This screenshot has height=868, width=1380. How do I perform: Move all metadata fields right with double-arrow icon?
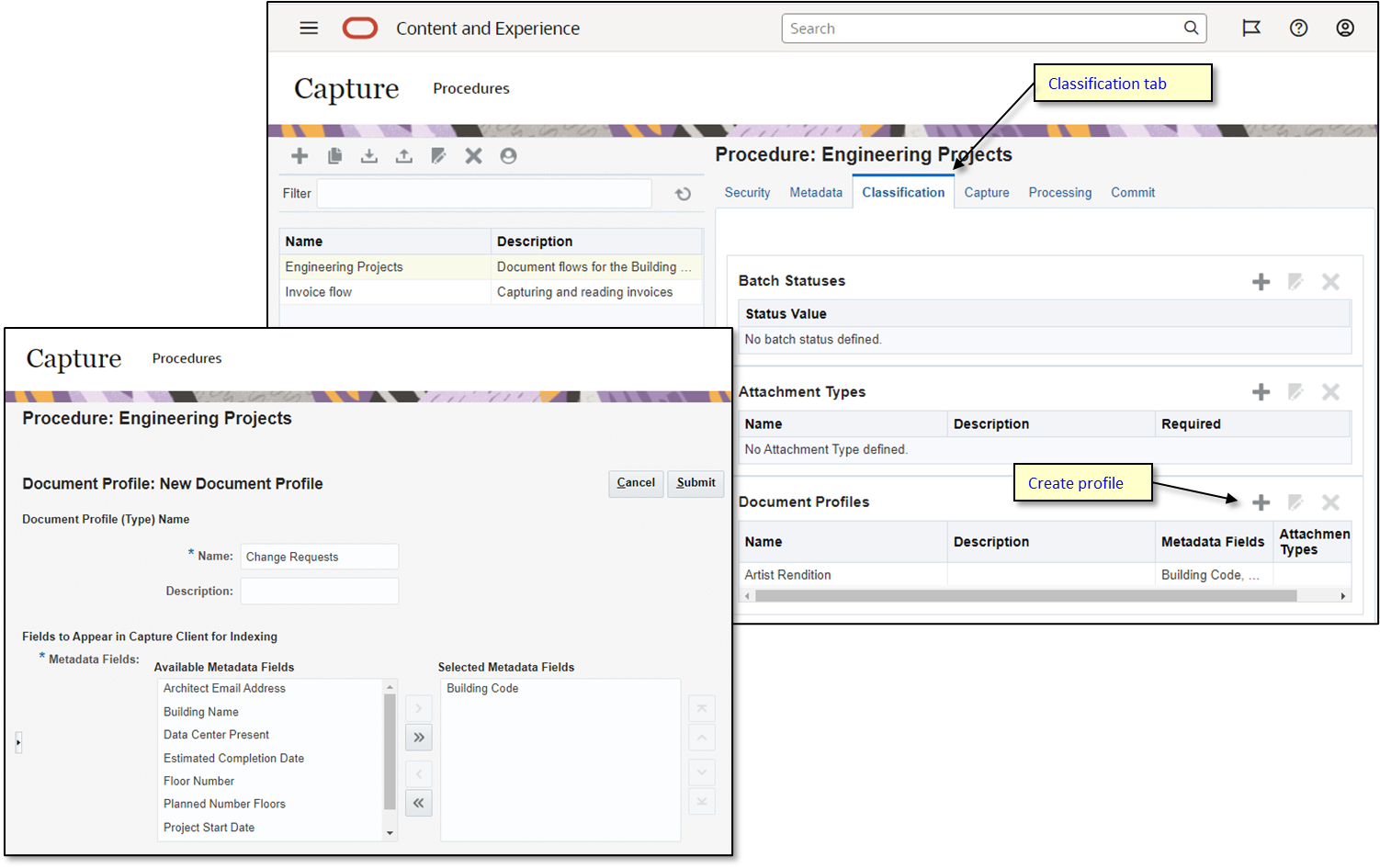tap(419, 737)
